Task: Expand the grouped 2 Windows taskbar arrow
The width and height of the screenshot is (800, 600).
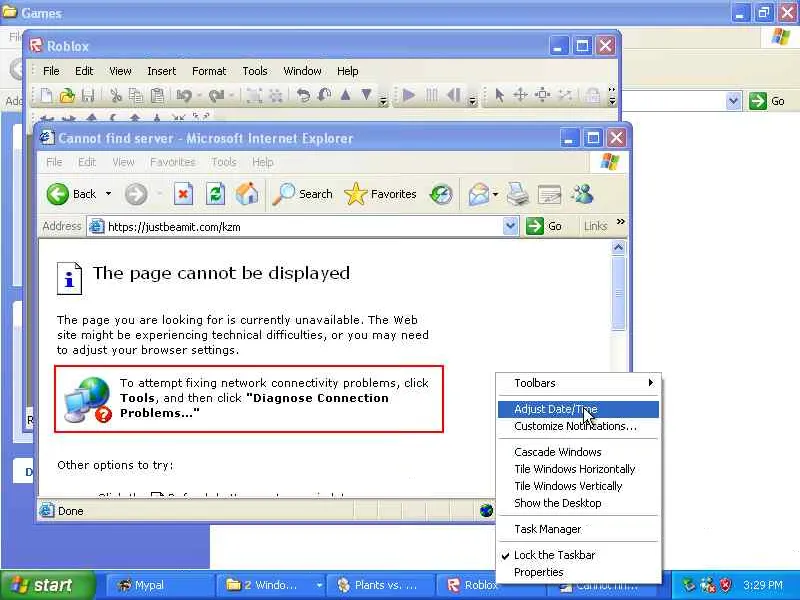Action: (x=319, y=585)
